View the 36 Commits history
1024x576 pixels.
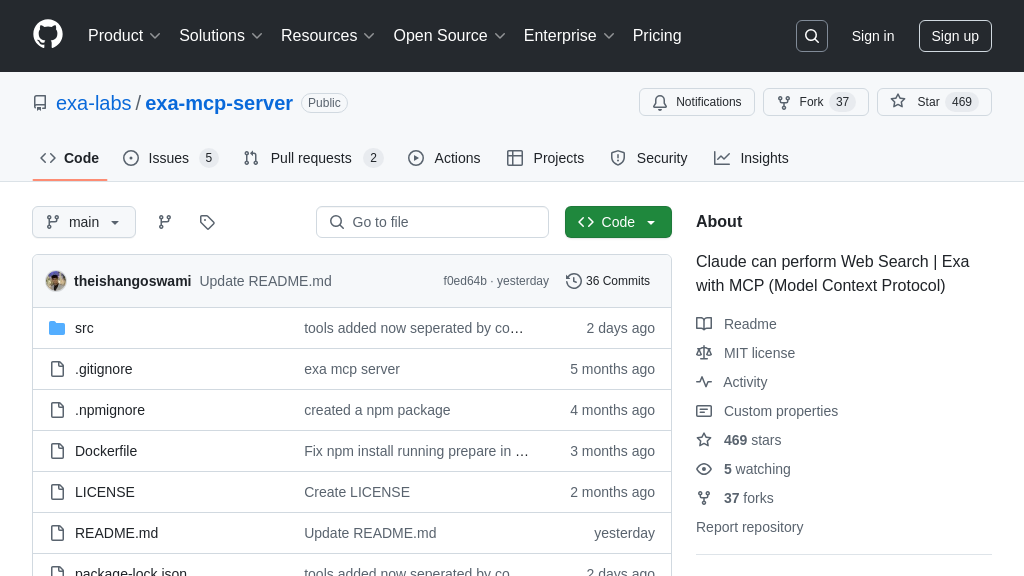(608, 281)
